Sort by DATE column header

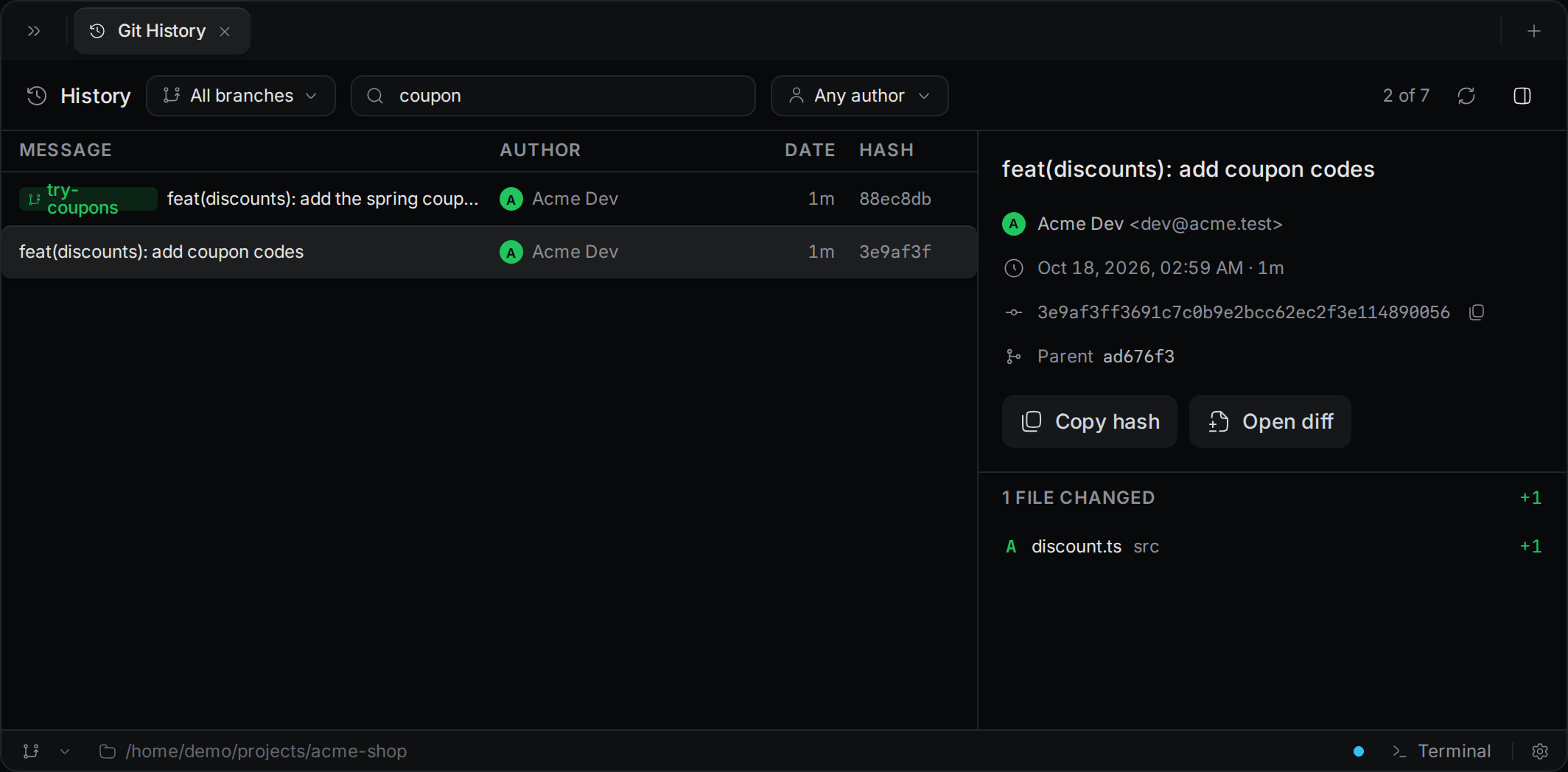810,150
